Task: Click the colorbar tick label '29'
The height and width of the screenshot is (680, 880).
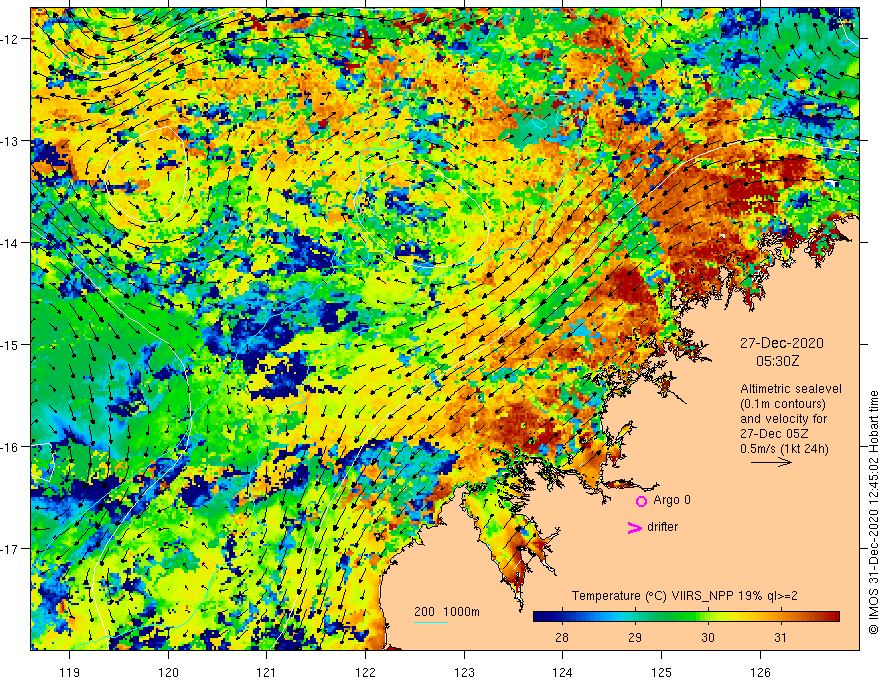Action: tap(635, 637)
